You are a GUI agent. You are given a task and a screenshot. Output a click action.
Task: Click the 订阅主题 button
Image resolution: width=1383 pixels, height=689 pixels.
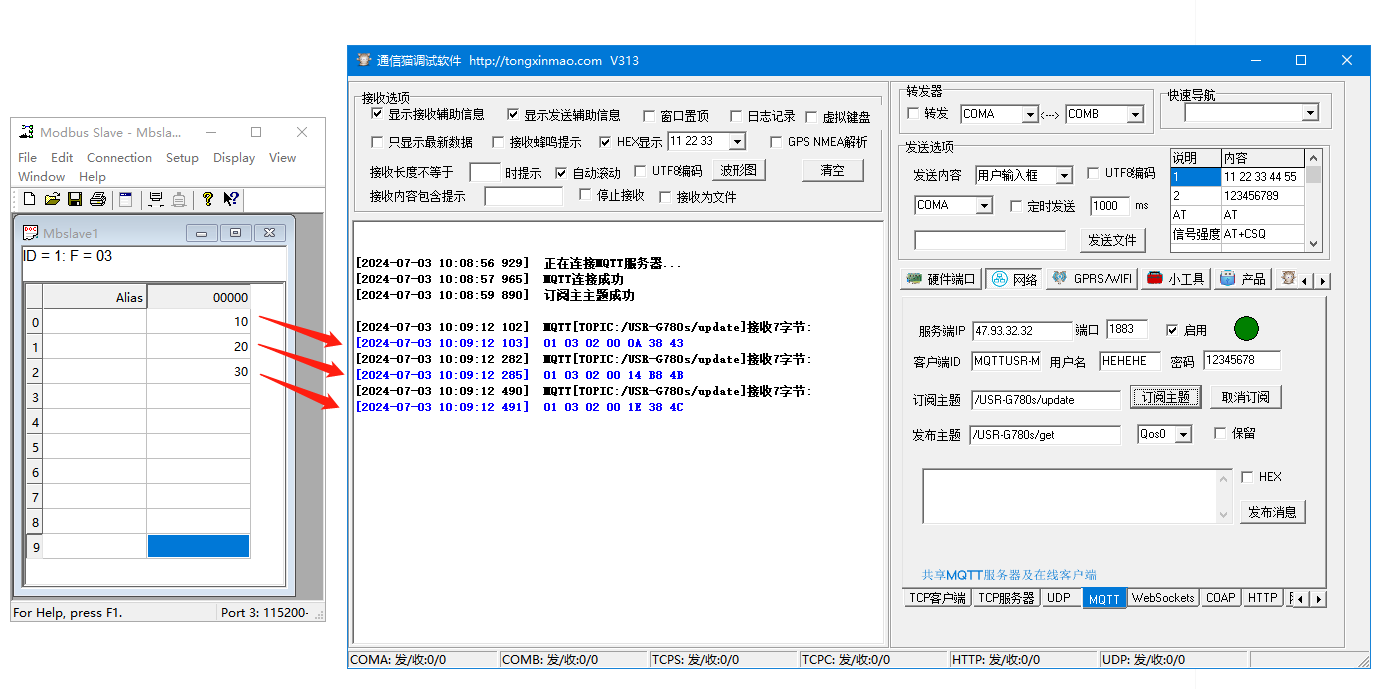(1165, 397)
